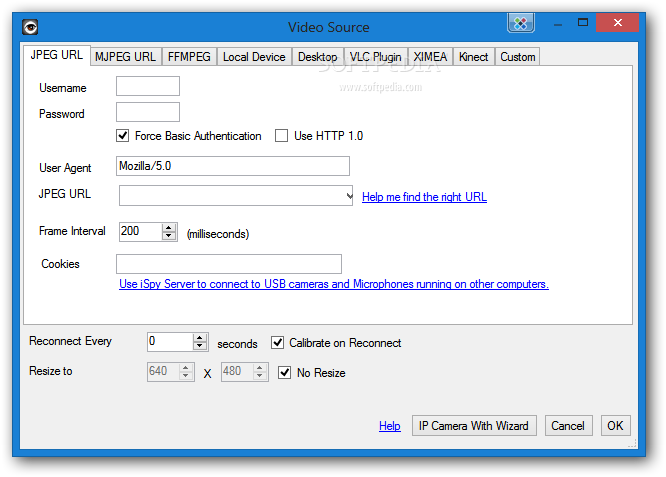Click the Cancel button
The width and height of the screenshot is (666, 477).
tap(568, 426)
